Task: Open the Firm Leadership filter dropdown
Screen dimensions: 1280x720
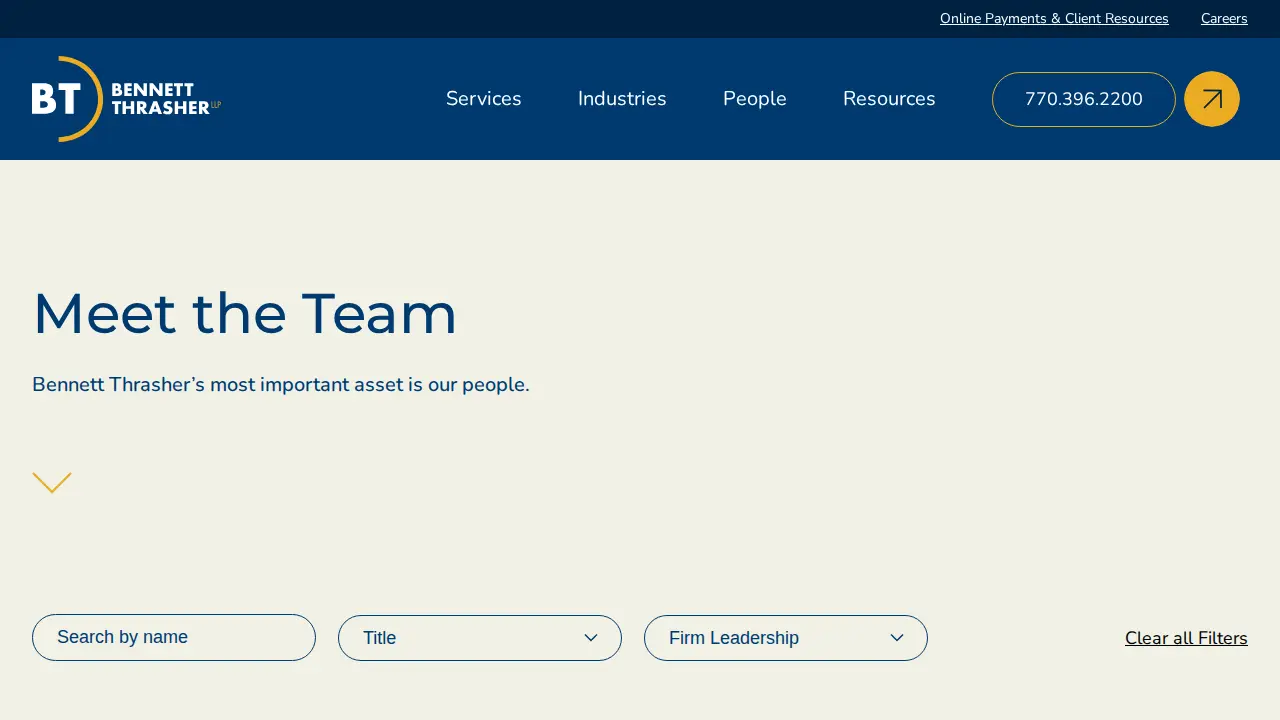Action: pyautogui.click(x=786, y=638)
